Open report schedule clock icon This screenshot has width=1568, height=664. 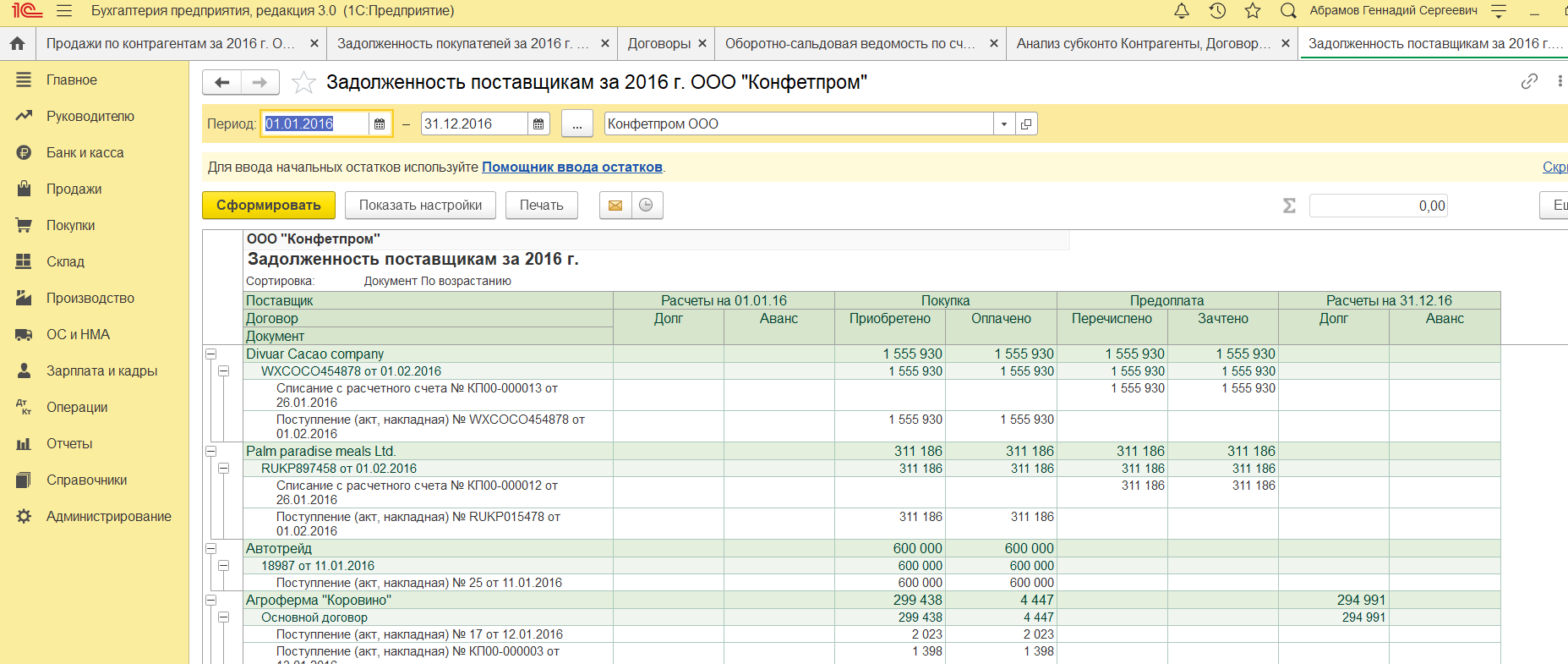click(647, 206)
